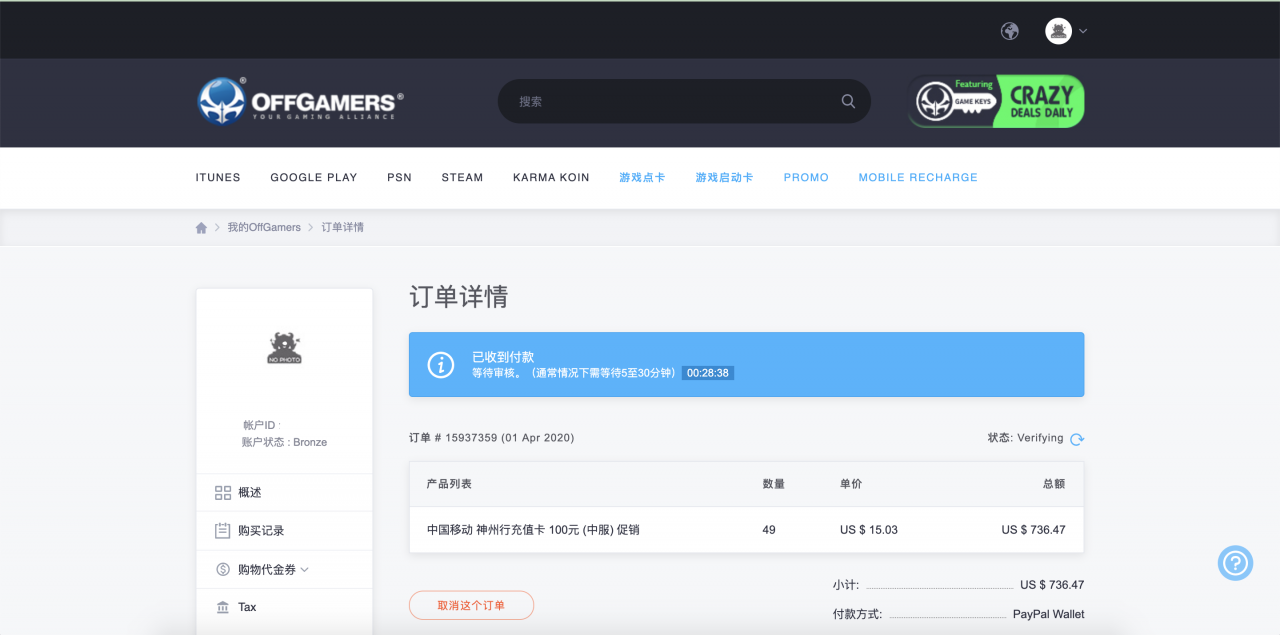Click the 总额 column header

pos(1054,484)
